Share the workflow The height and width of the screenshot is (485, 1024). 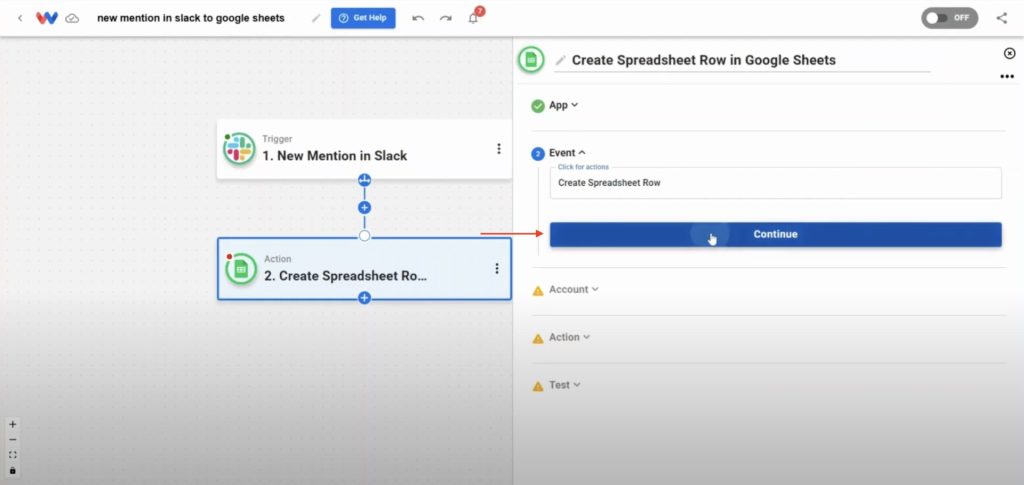1002,18
